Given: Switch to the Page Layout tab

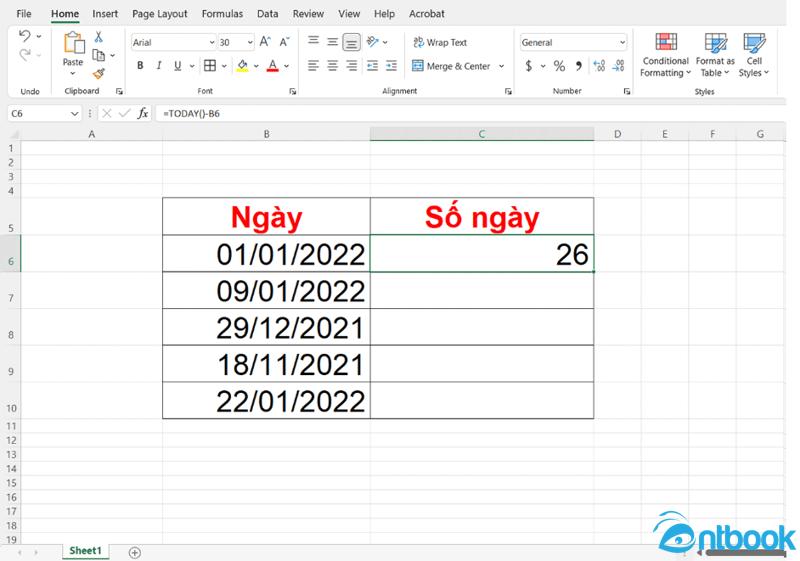Looking at the screenshot, I should tap(160, 14).
